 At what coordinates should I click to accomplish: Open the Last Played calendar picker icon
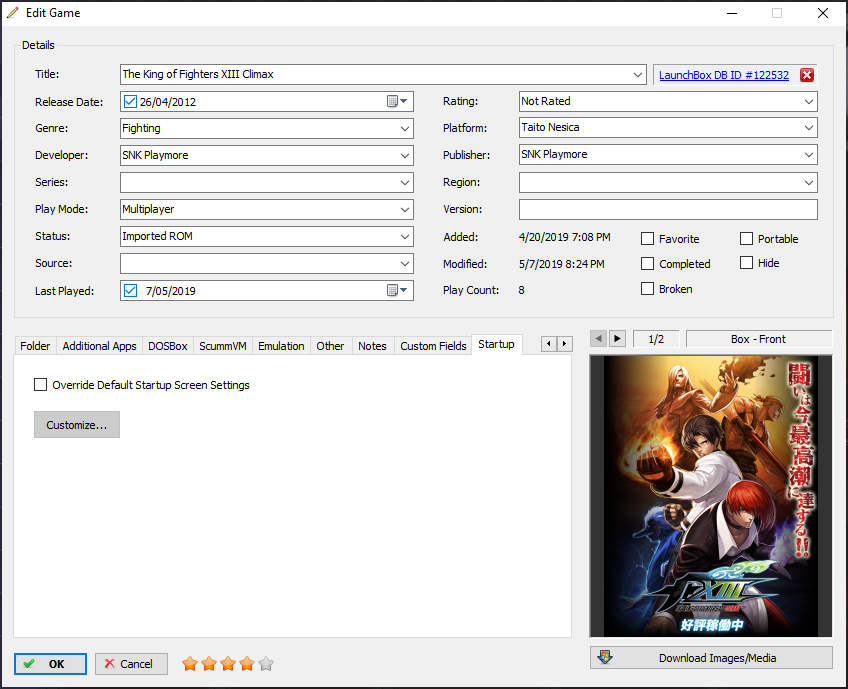coord(397,290)
